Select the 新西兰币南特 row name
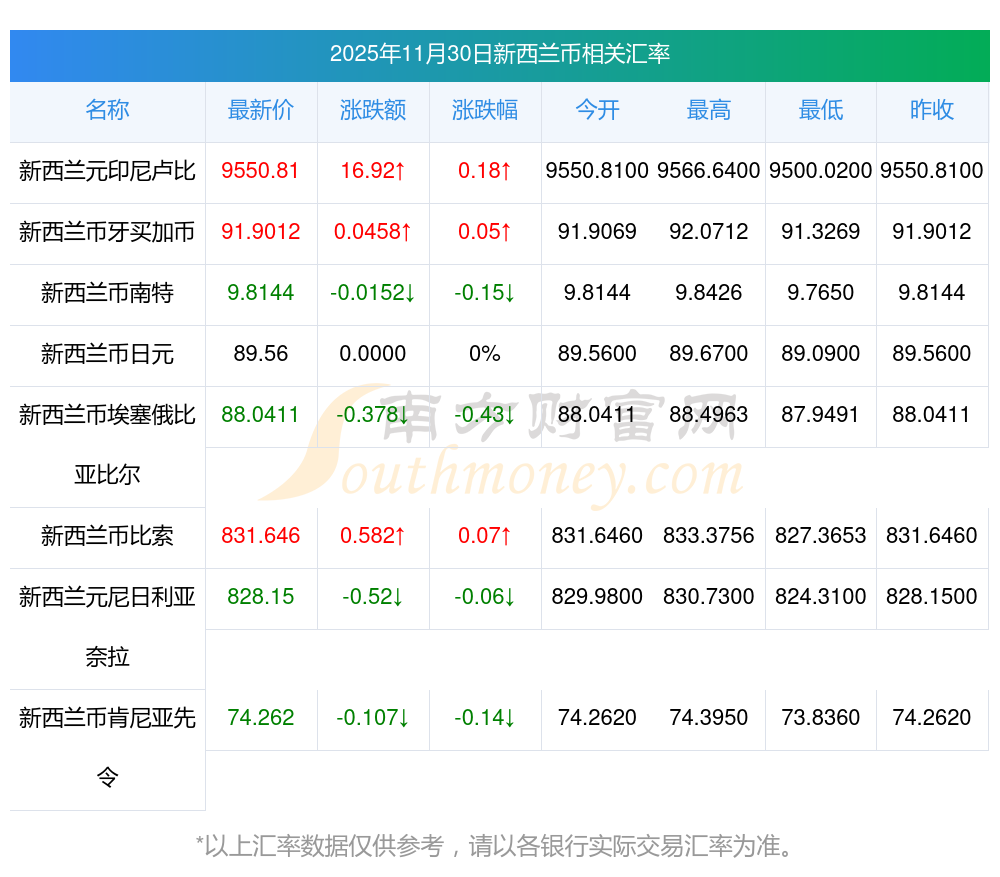Viewport: 1000px width, 877px height. pos(107,293)
